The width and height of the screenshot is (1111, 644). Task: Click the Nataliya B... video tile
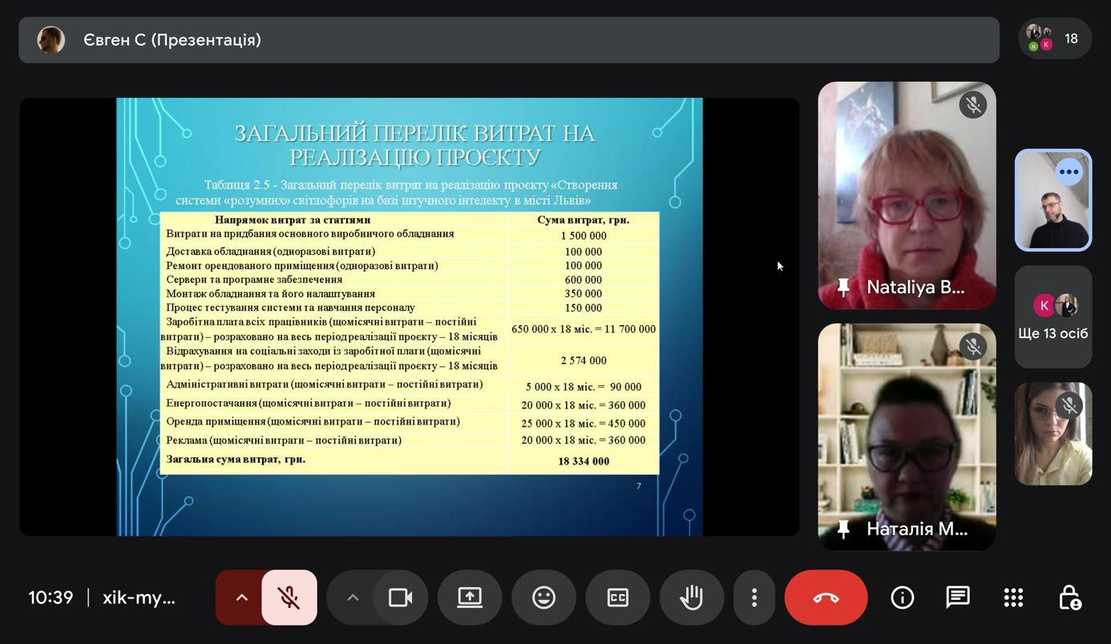[x=907, y=195]
